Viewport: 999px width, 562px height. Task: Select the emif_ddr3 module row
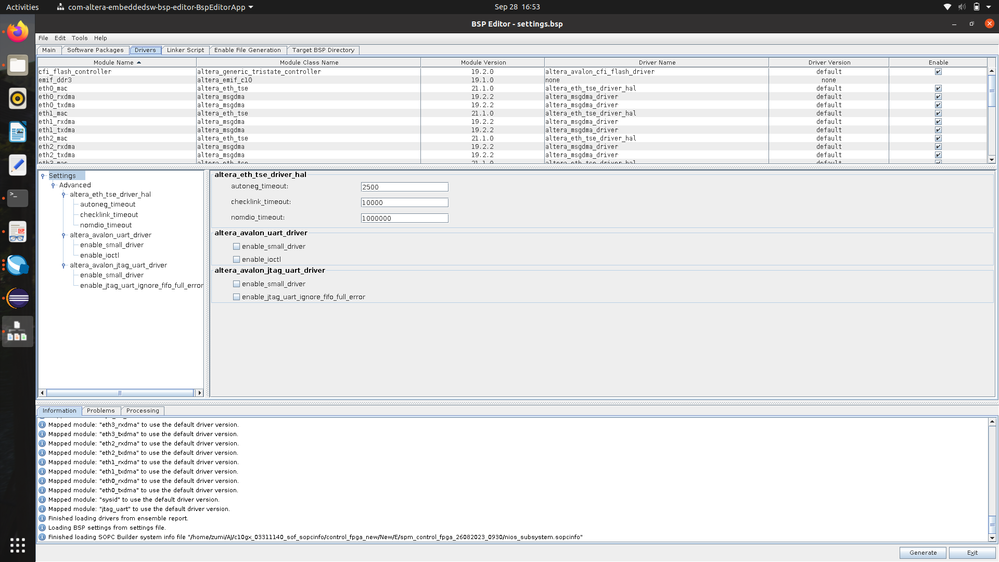[512, 80]
